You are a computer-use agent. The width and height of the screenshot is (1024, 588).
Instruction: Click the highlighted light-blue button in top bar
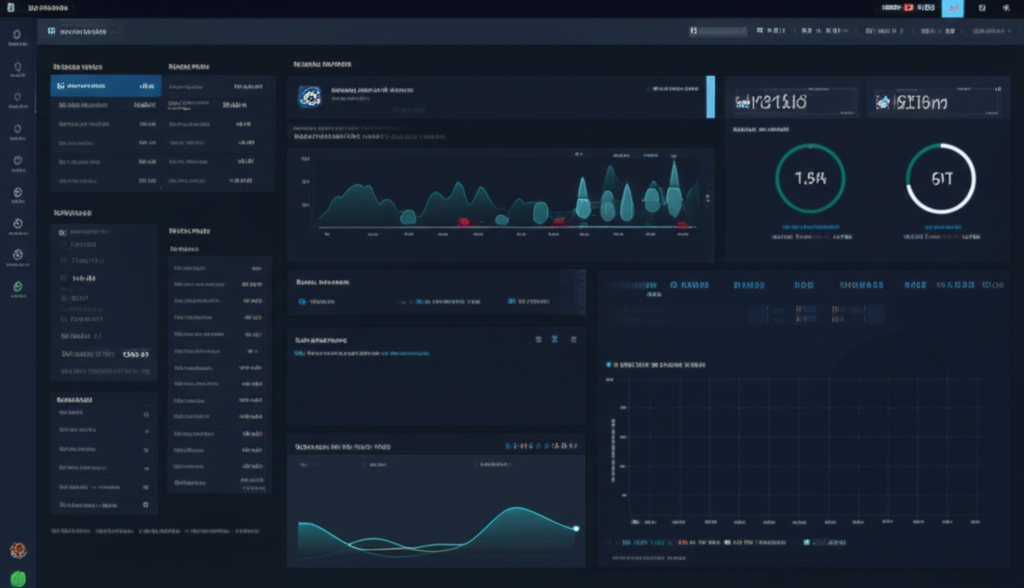pyautogui.click(x=953, y=8)
